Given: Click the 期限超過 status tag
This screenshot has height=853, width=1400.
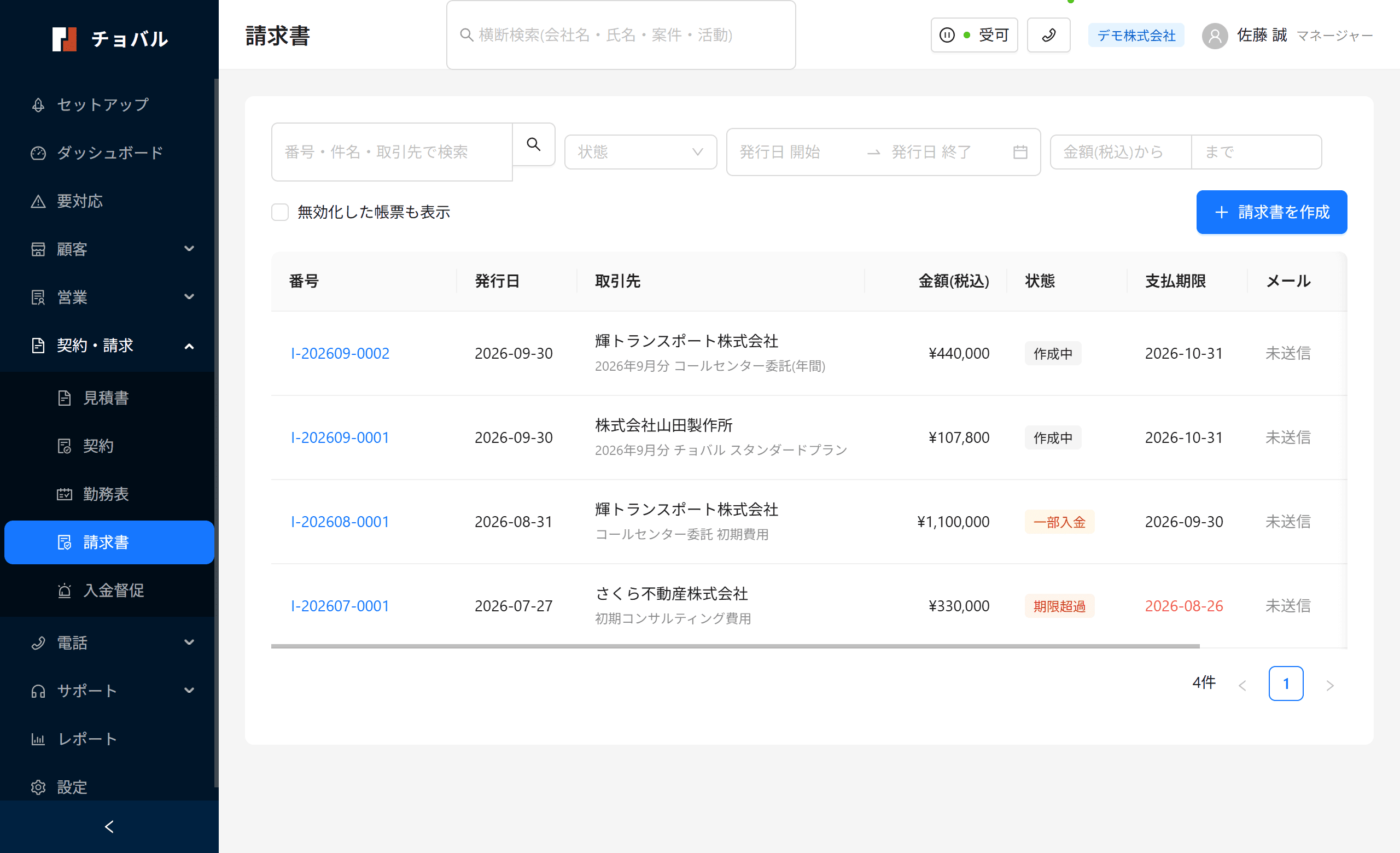Looking at the screenshot, I should click(x=1059, y=606).
